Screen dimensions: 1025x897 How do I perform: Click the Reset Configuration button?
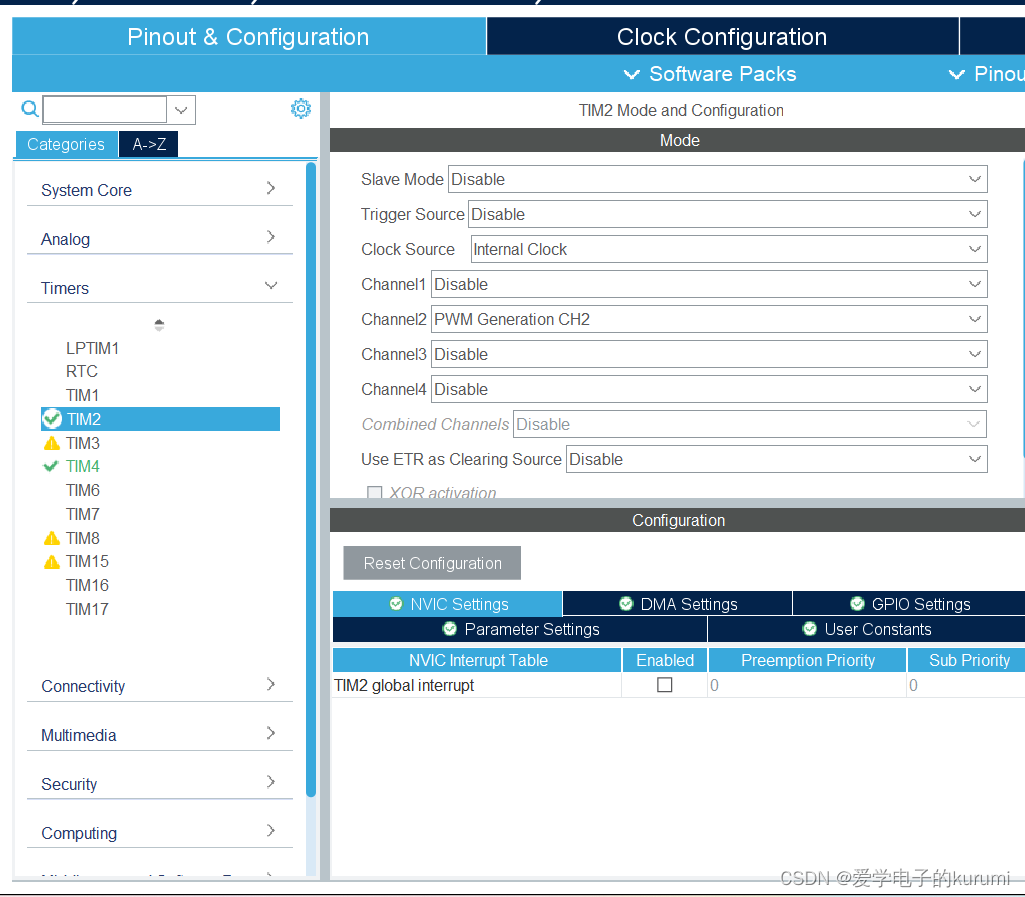pyautogui.click(x=432, y=563)
